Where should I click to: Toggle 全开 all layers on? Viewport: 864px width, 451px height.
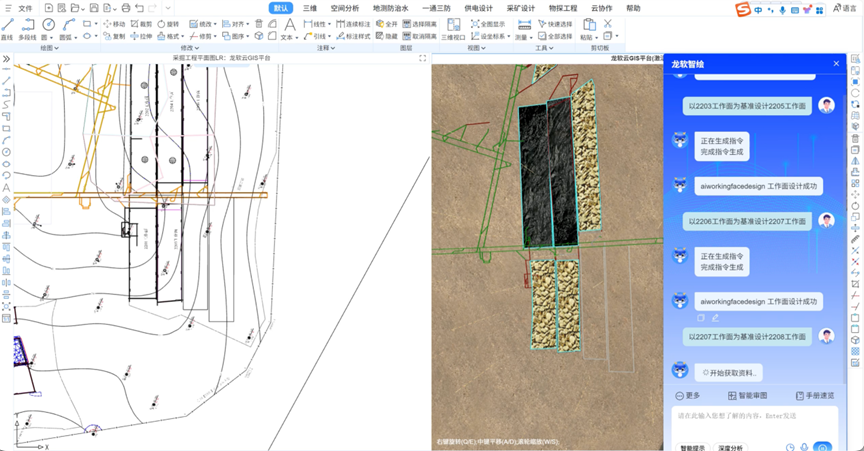point(386,23)
